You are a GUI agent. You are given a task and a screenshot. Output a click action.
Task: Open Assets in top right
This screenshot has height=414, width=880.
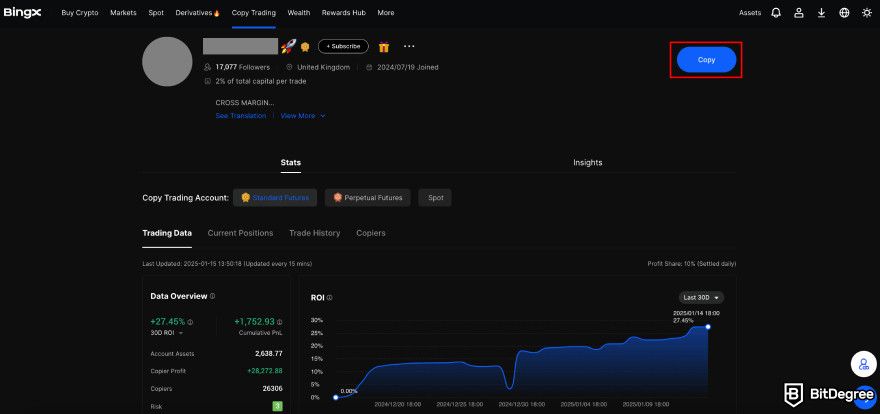click(750, 12)
